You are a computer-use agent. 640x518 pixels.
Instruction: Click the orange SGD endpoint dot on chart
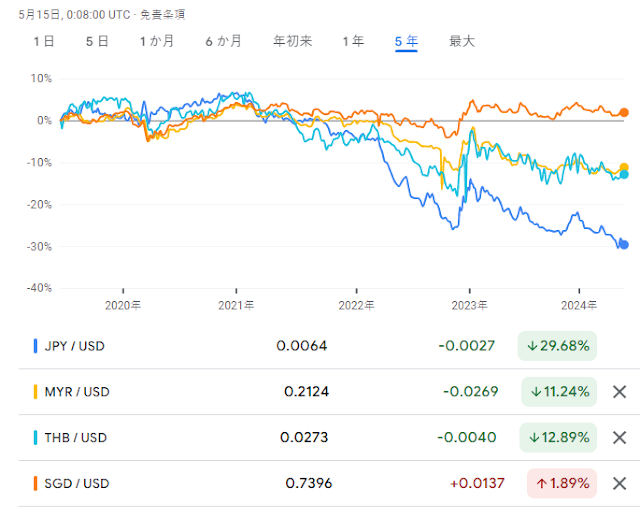[624, 113]
